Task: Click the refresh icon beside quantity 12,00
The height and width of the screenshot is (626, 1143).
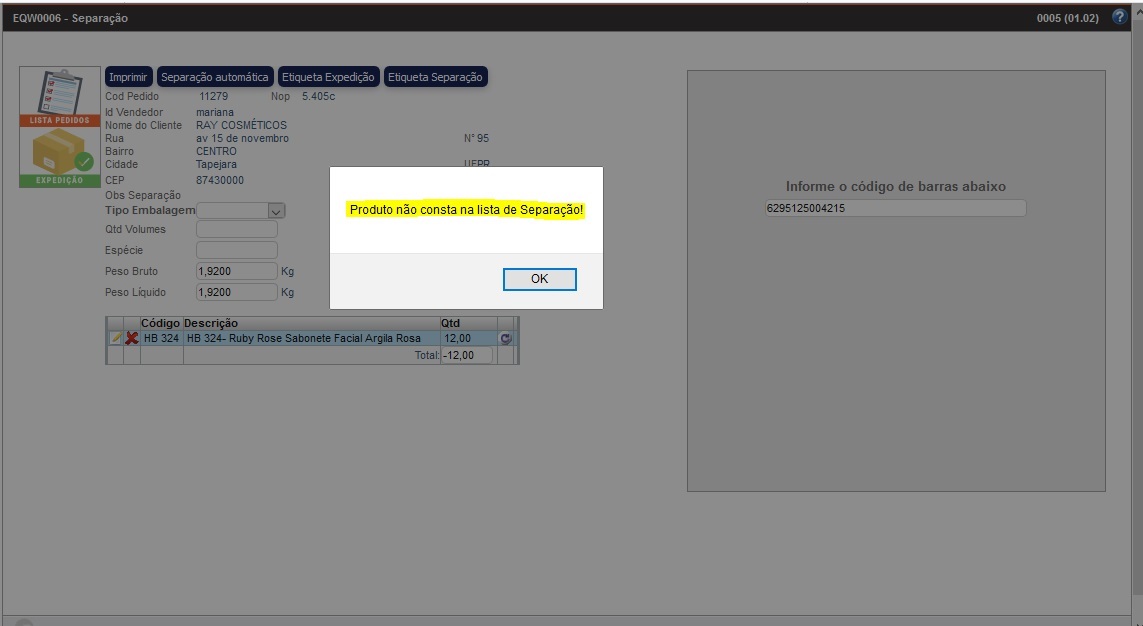Action: 506,339
